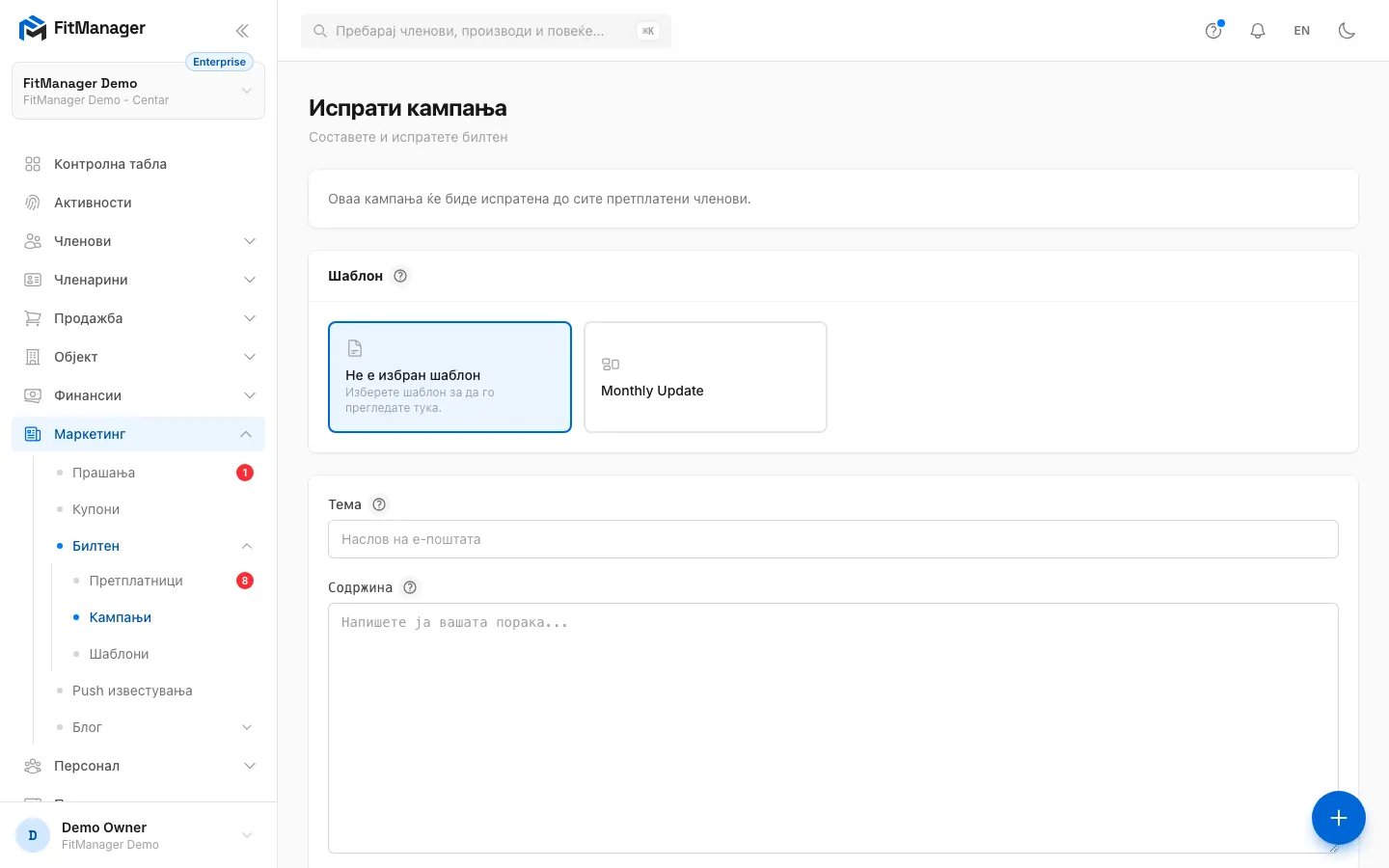Click the Enterprise plan badge
Viewport: 1389px width, 868px height.
[x=219, y=62]
